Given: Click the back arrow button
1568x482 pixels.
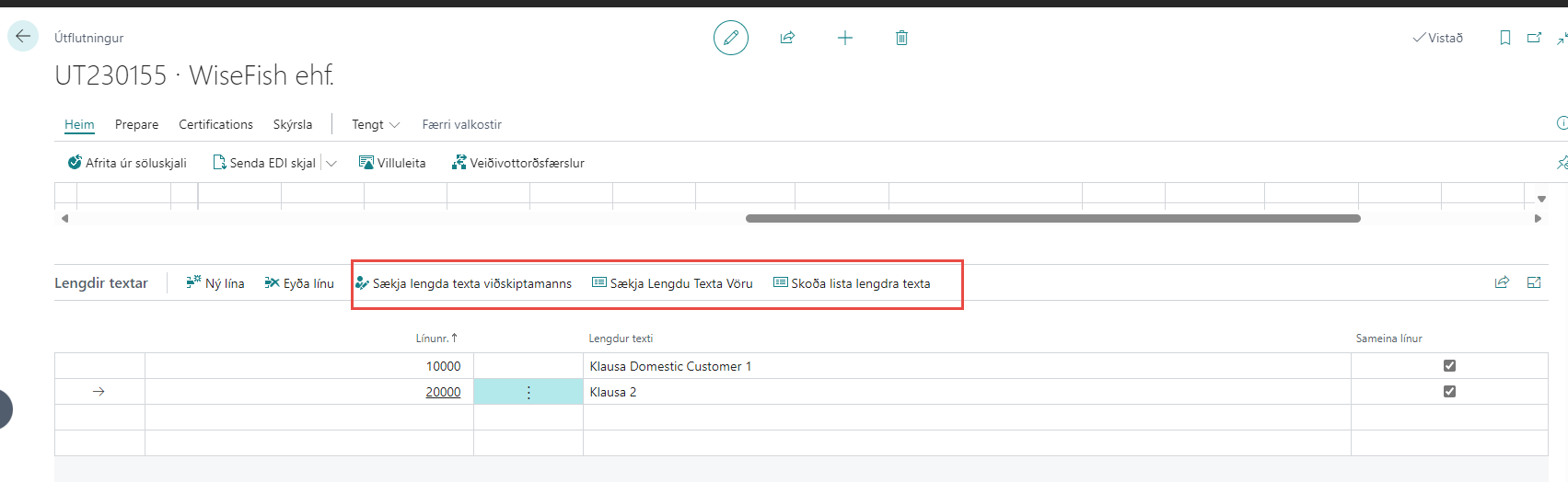Looking at the screenshot, I should tap(23, 37).
